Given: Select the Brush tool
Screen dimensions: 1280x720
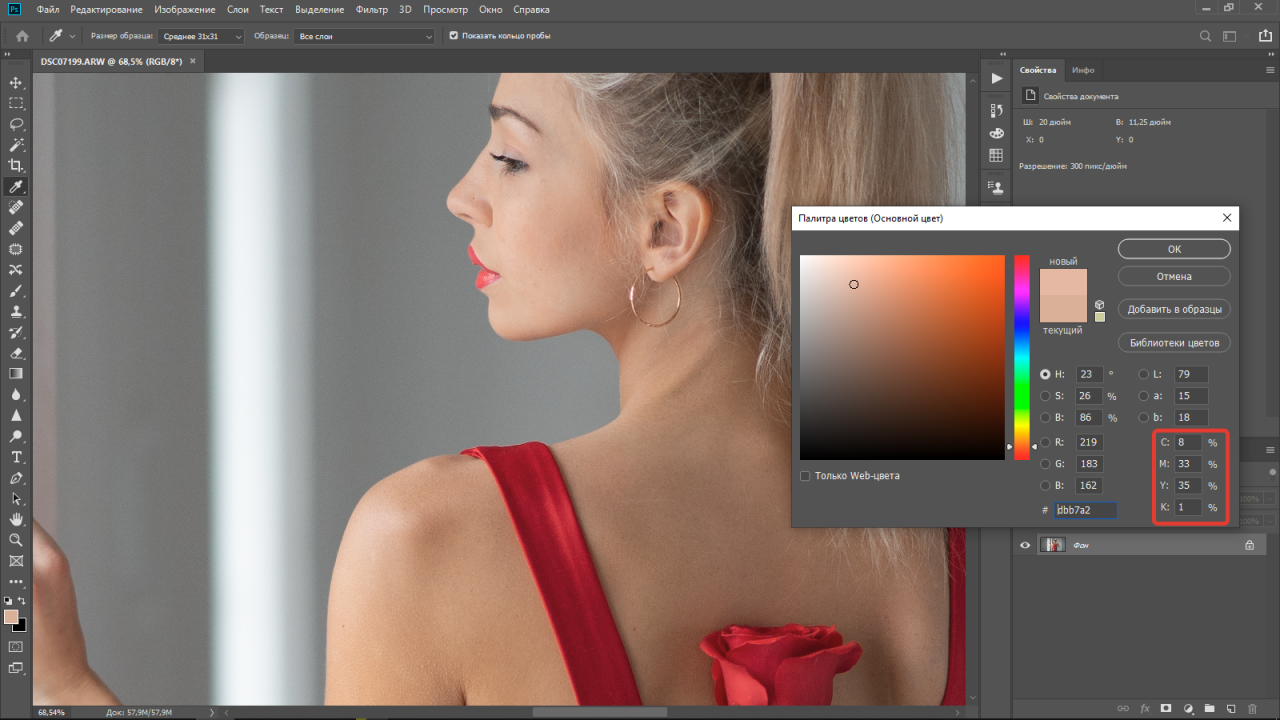Looking at the screenshot, I should click(x=16, y=291).
